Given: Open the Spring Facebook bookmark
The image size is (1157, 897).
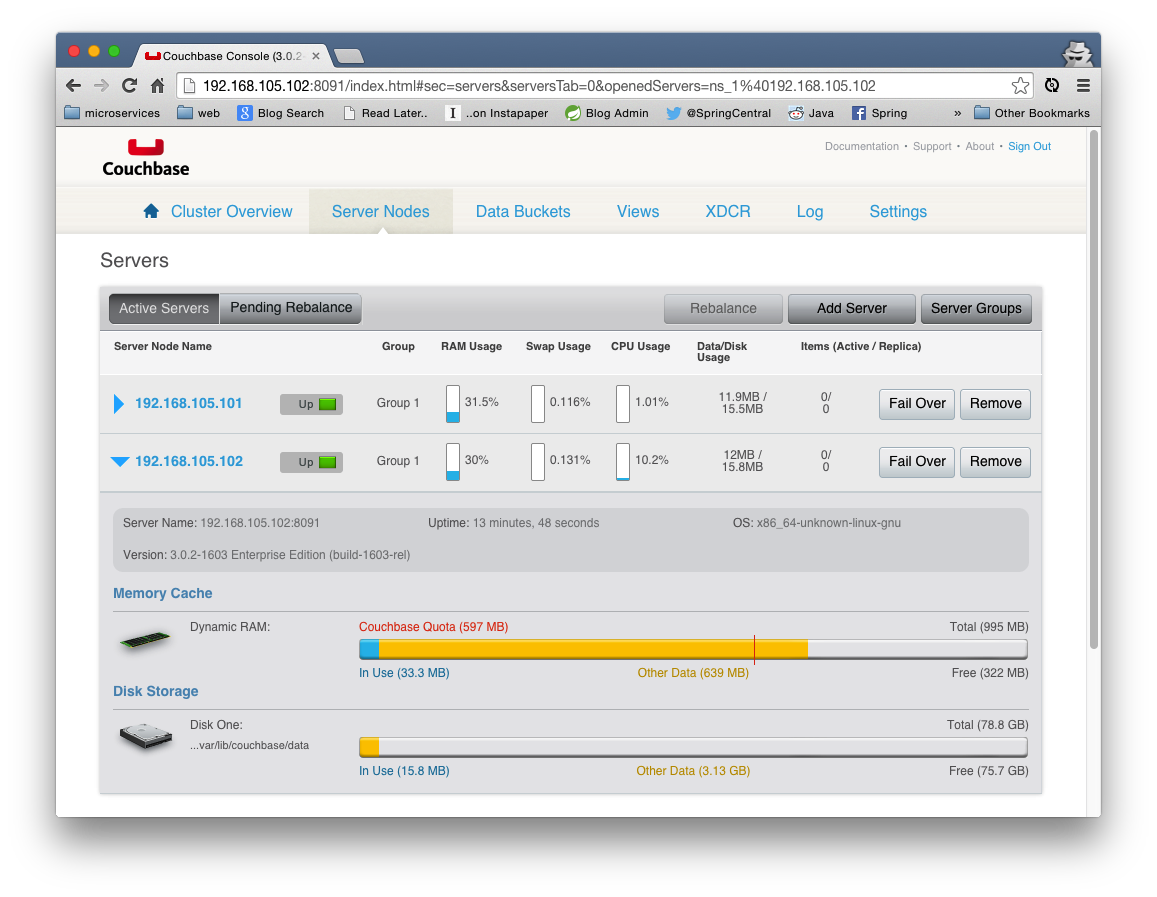Looking at the screenshot, I should (879, 113).
